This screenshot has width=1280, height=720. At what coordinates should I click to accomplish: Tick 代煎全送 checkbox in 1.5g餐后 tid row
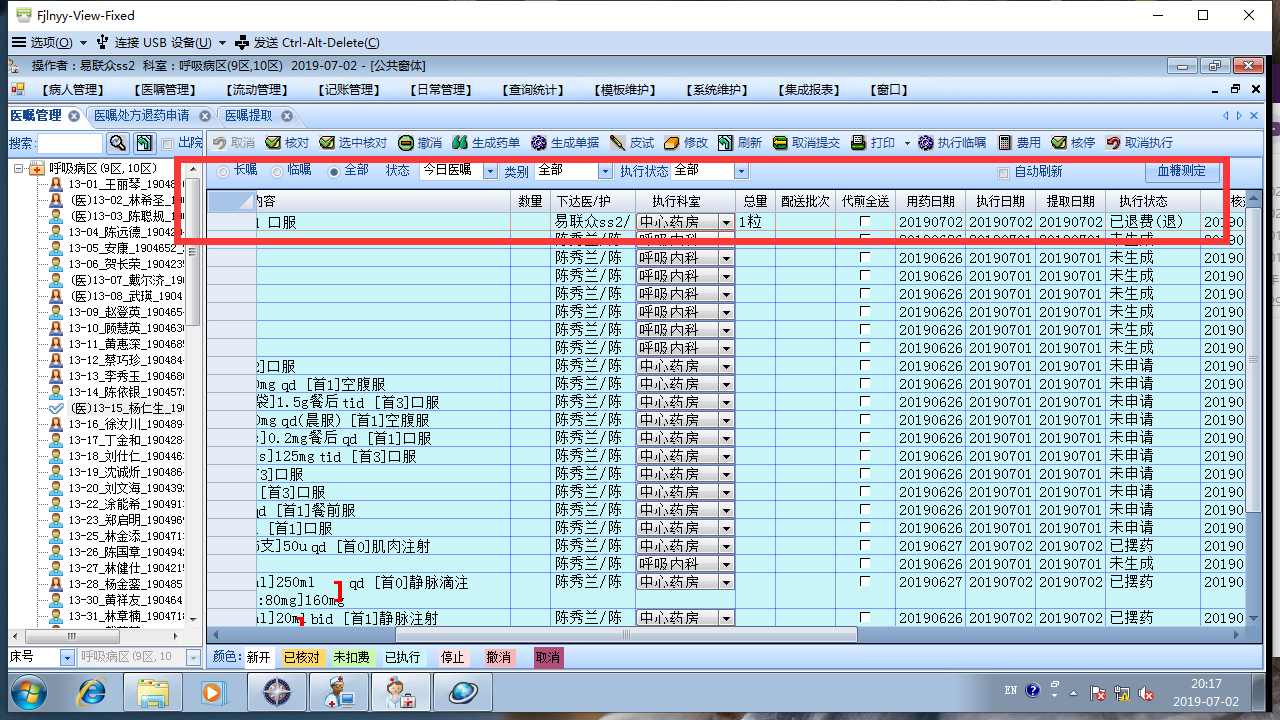tap(865, 402)
